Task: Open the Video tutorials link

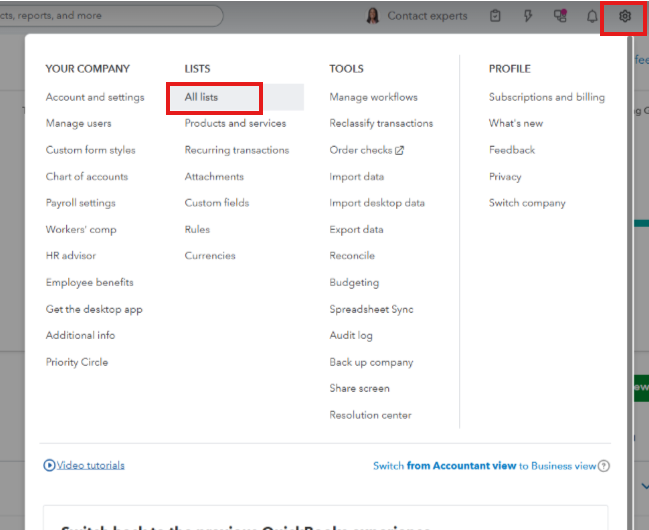Action: [x=90, y=465]
